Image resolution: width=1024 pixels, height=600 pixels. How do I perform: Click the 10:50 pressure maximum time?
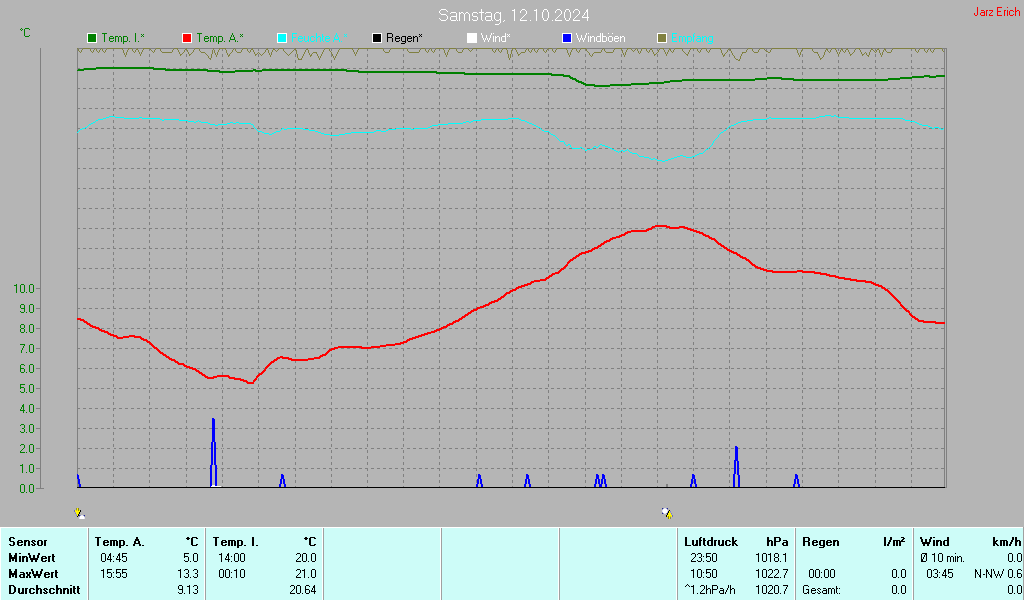[x=704, y=574]
